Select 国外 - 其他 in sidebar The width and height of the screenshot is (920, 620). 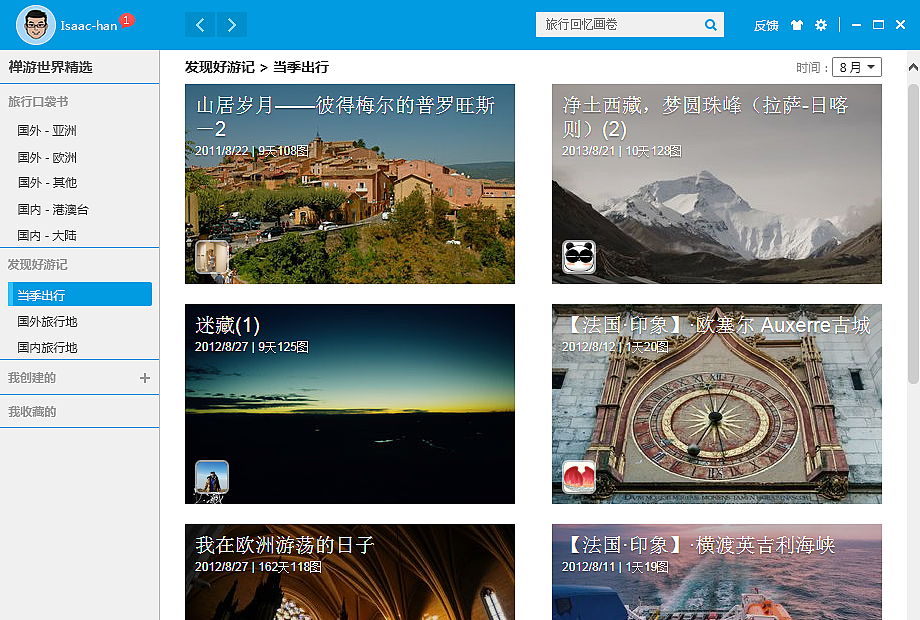(x=47, y=182)
